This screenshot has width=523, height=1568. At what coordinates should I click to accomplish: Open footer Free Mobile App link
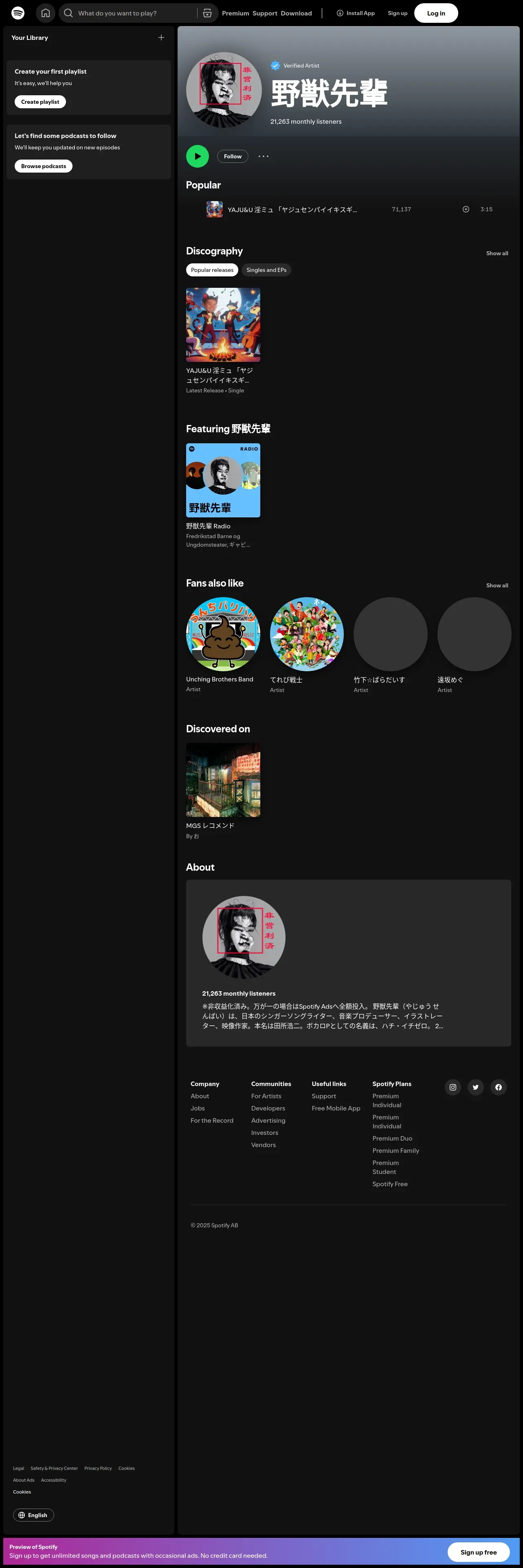pos(336,1108)
